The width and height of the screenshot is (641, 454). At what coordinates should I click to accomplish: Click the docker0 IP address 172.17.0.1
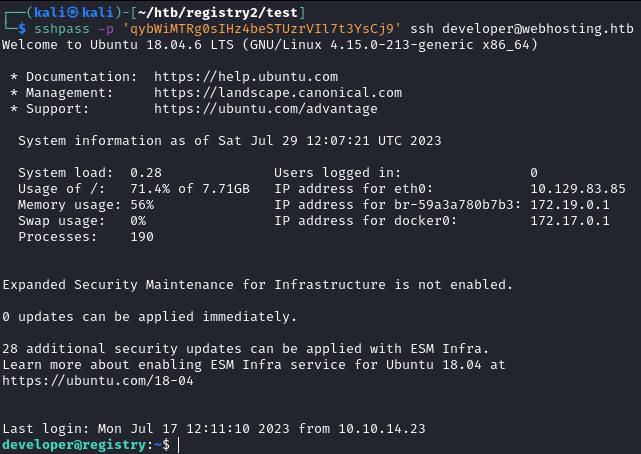click(x=569, y=220)
